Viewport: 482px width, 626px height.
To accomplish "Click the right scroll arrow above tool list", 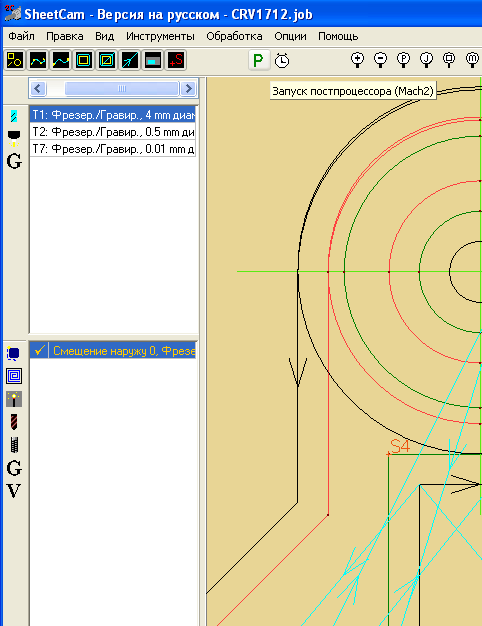I will pyautogui.click(x=188, y=88).
